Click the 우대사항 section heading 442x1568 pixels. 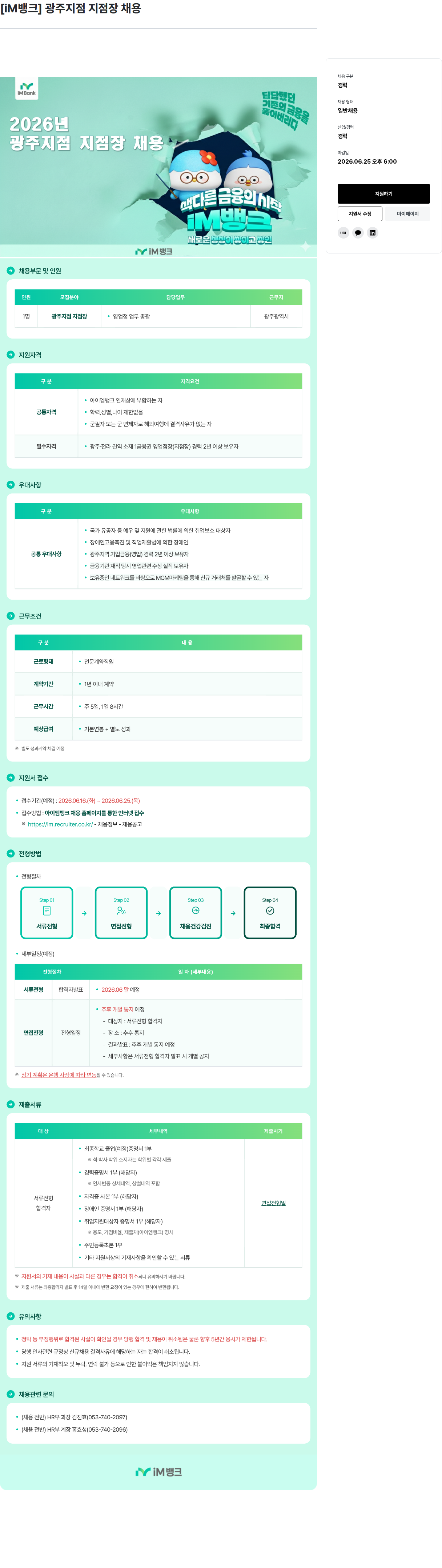coord(30,485)
